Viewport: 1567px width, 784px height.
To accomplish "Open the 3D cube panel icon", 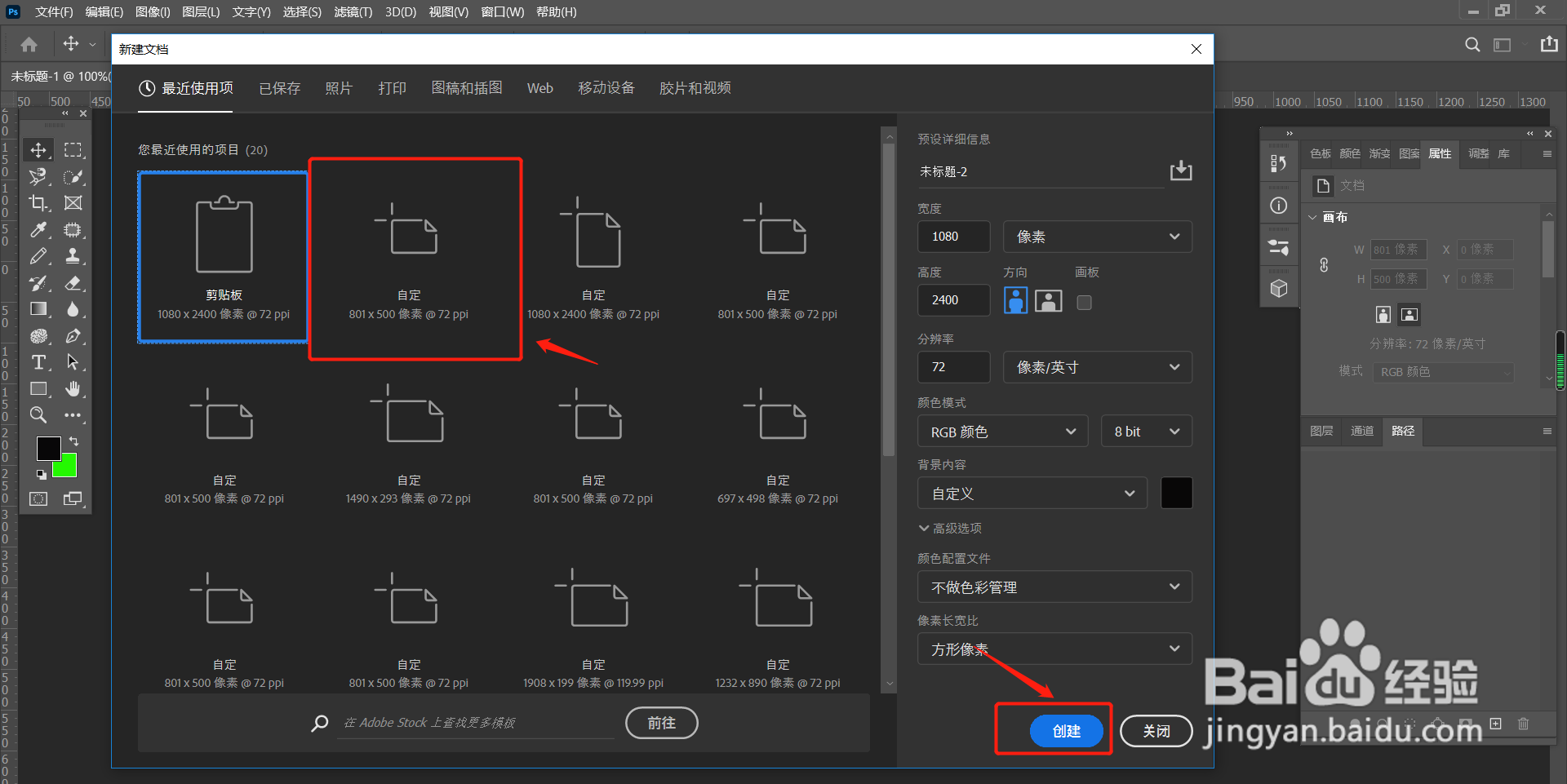I will 1279,289.
